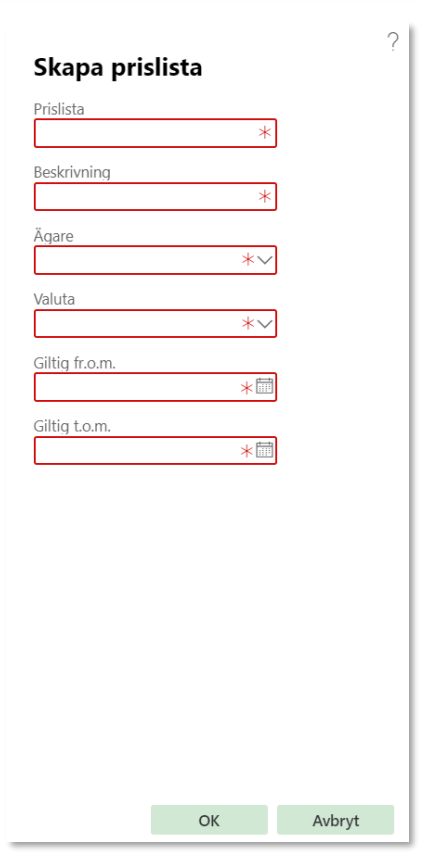Focus the Giltig fr.o.m. date field
Screen dimensions: 423x853
155,387
